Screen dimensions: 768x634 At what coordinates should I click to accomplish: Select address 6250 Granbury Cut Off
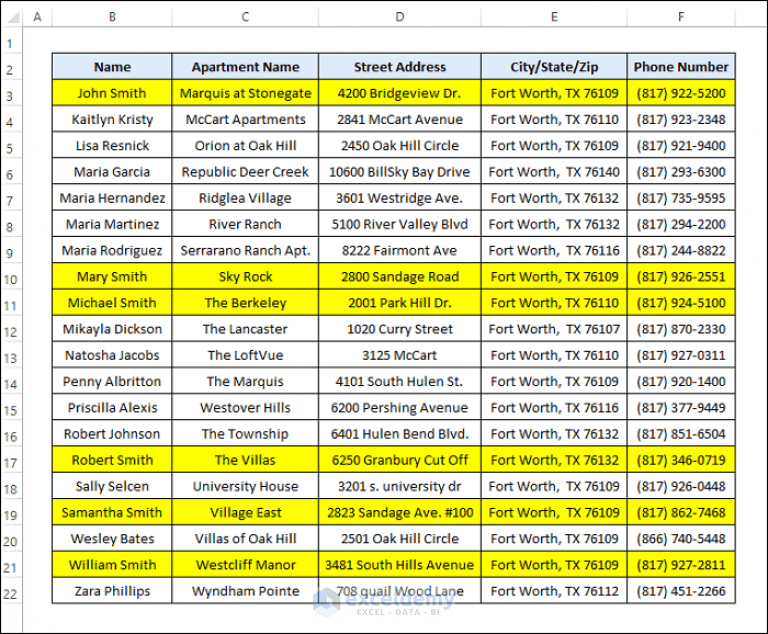[400, 460]
